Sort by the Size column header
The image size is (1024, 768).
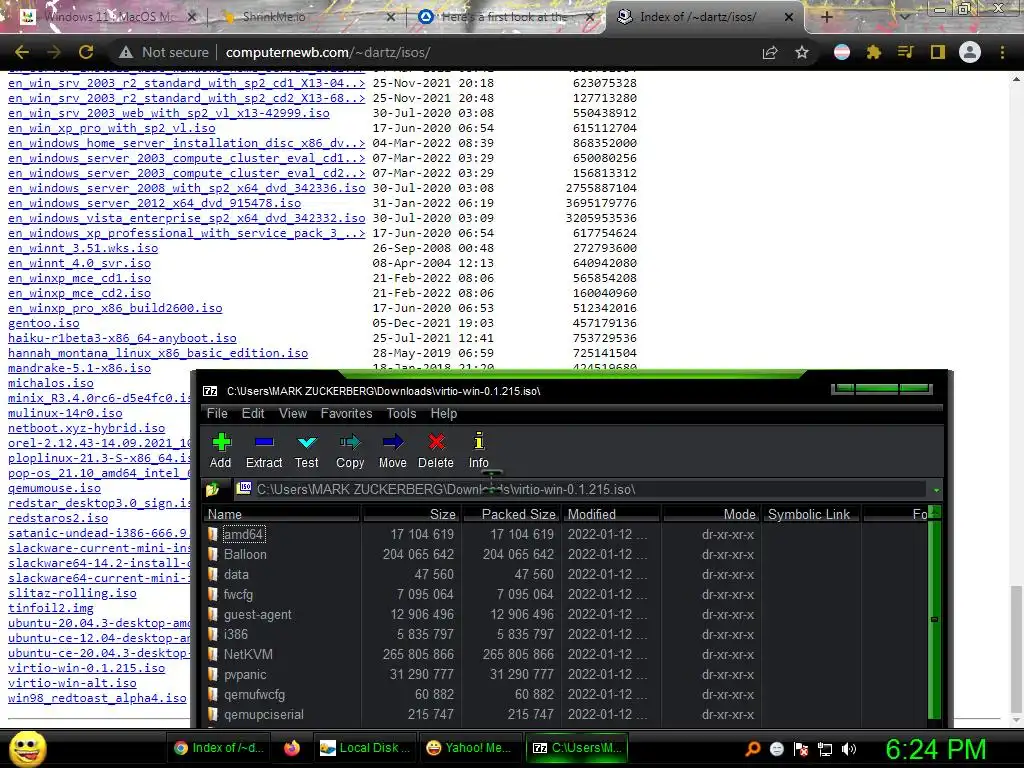[411, 514]
